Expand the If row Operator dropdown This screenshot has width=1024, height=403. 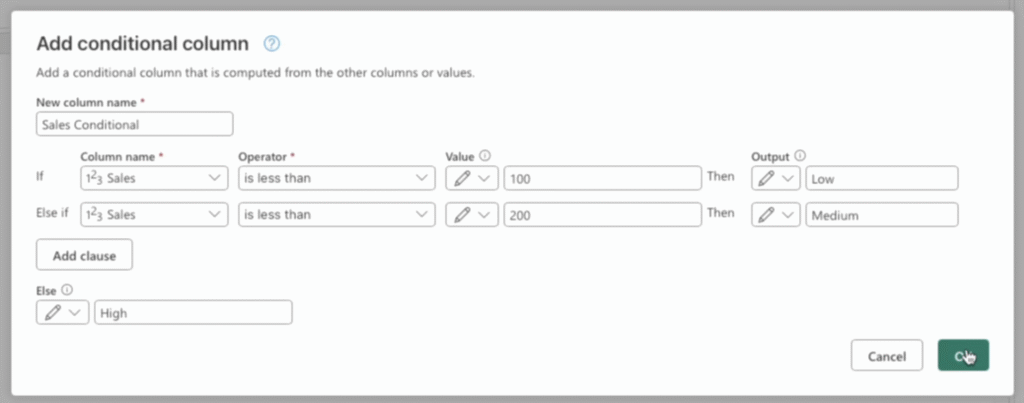point(335,178)
